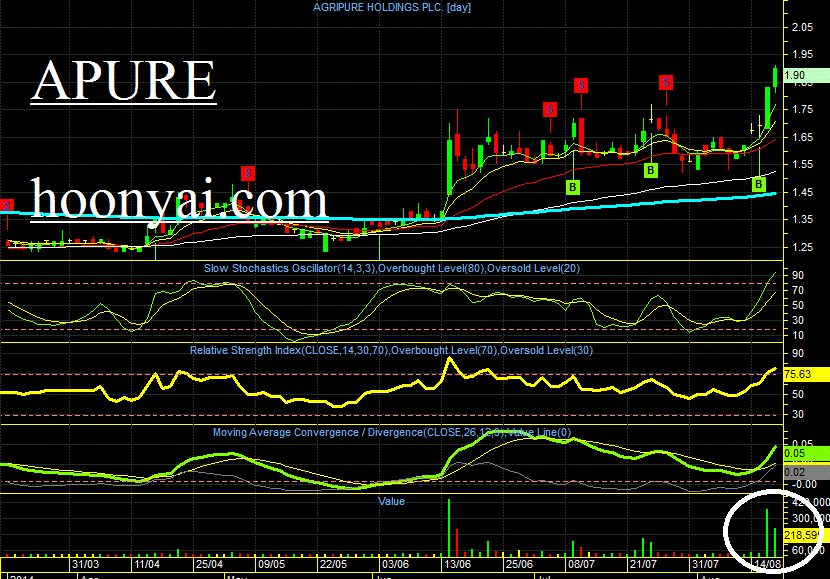The image size is (830, 579).
Task: Select the 13/06 date on time axis
Action: pos(457,564)
